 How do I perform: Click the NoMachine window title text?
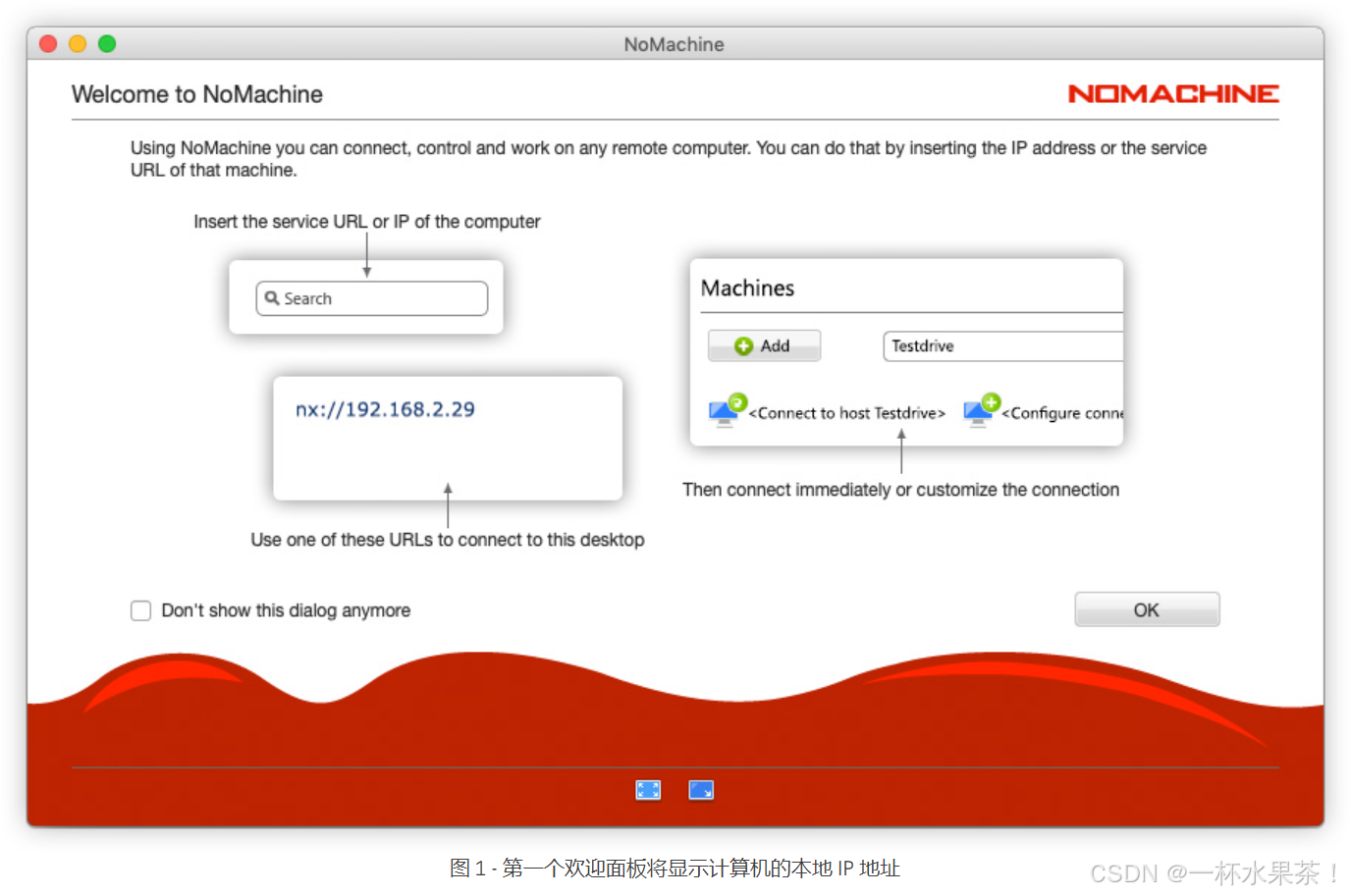click(x=675, y=44)
